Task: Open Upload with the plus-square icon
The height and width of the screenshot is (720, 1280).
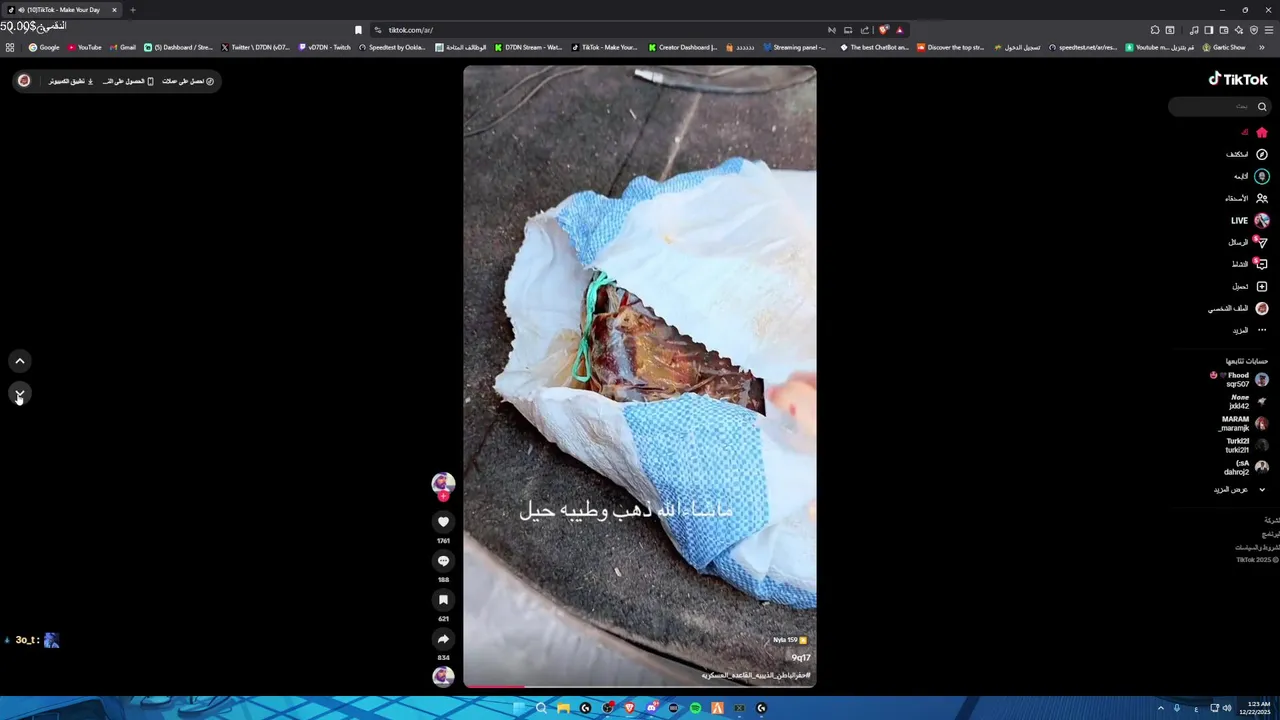Action: [x=1262, y=286]
